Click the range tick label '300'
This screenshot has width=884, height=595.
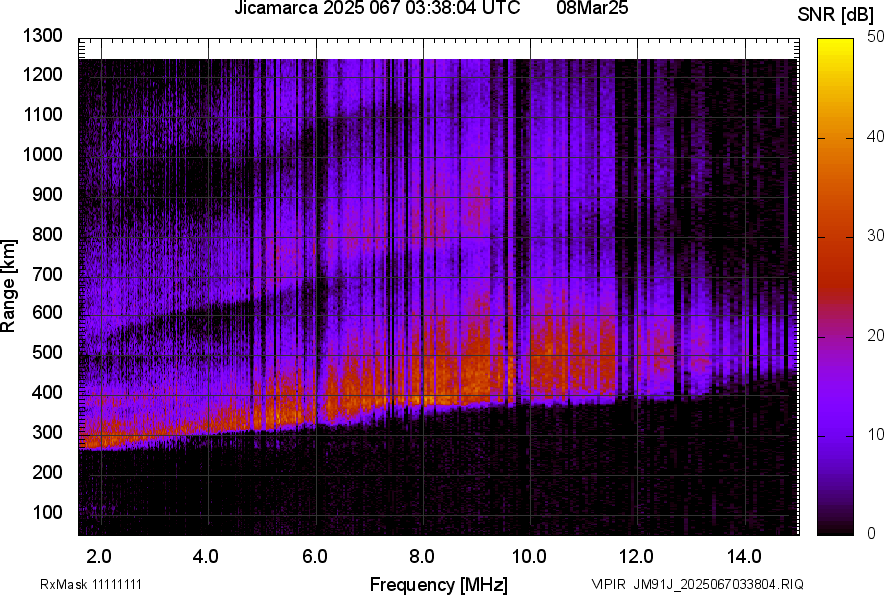(x=47, y=433)
